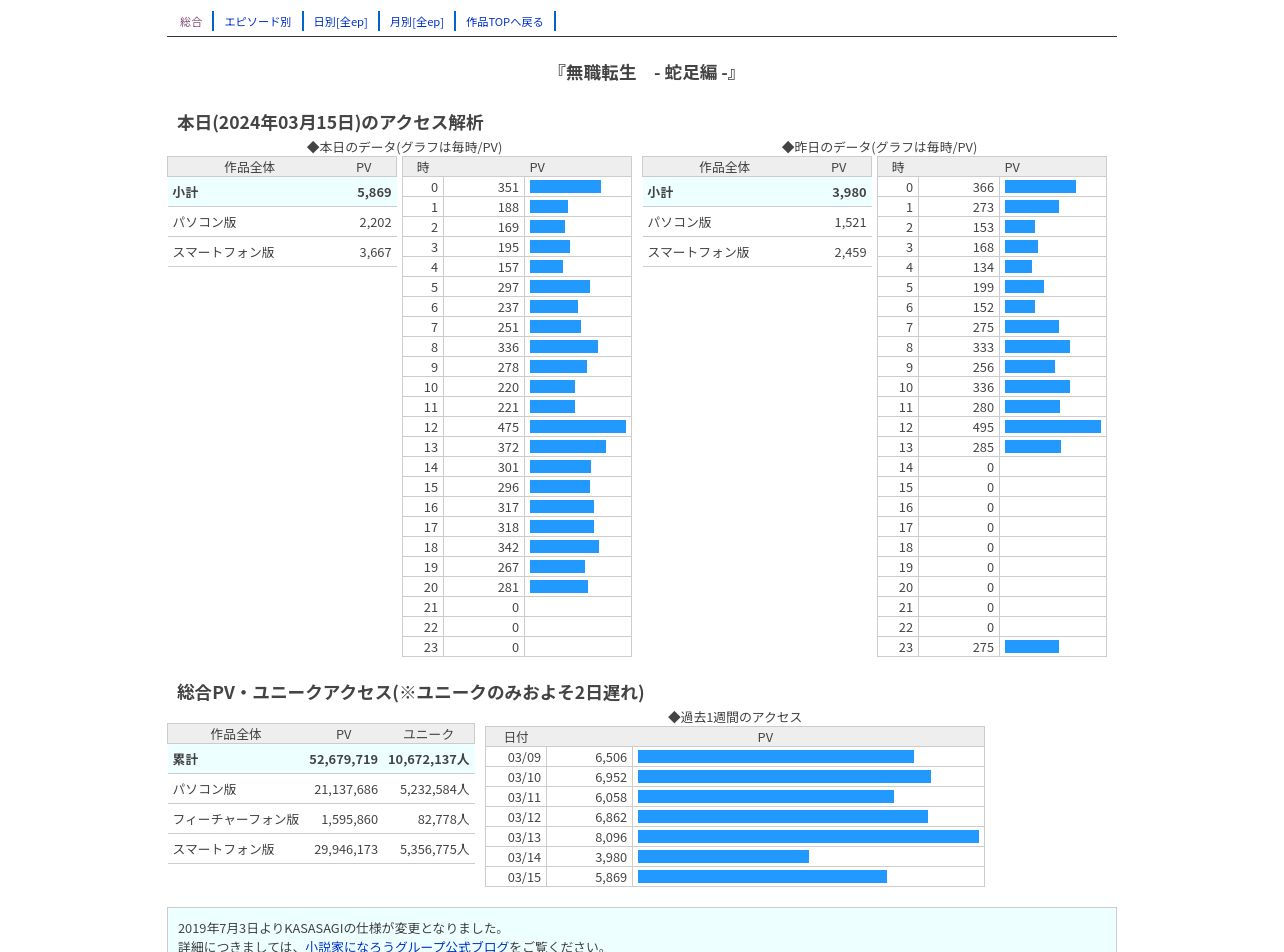Click the title 無職転生 - 蛇足編 -
This screenshot has width=1284, height=952.
[x=646, y=72]
